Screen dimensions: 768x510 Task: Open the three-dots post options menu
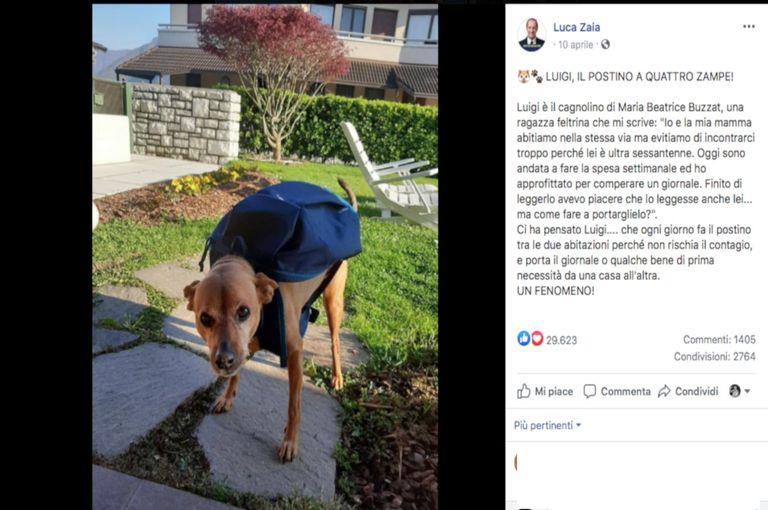pos(748,26)
